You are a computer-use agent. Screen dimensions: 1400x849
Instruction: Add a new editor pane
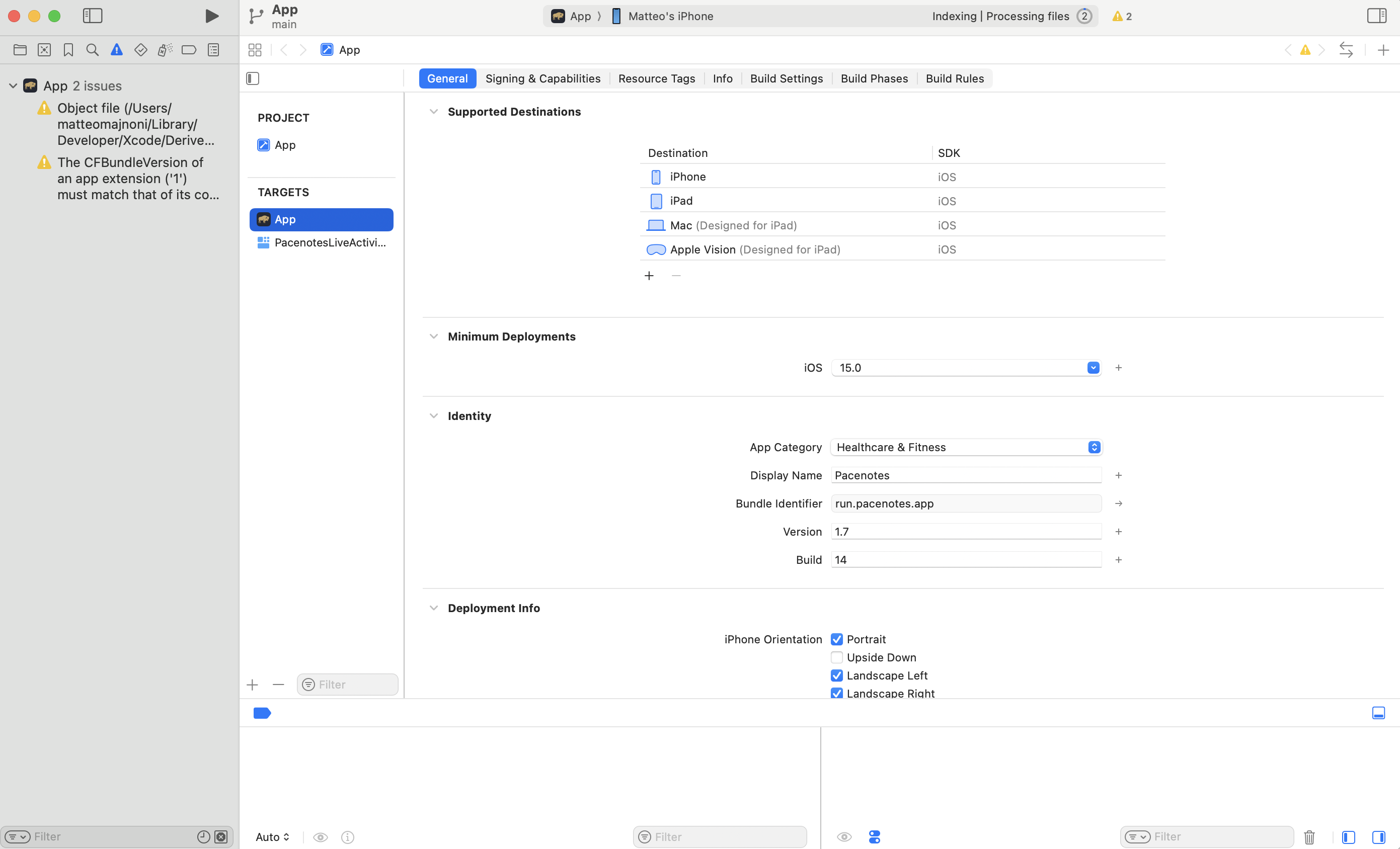[x=1383, y=50]
